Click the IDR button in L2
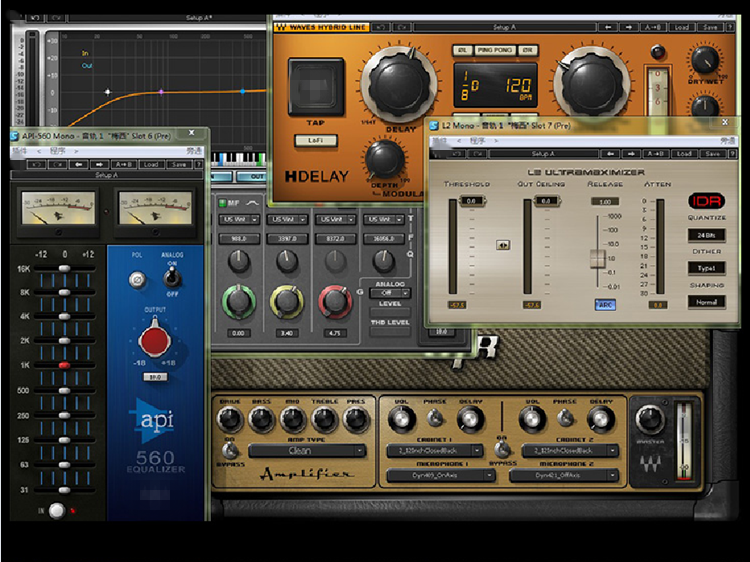 pos(706,201)
